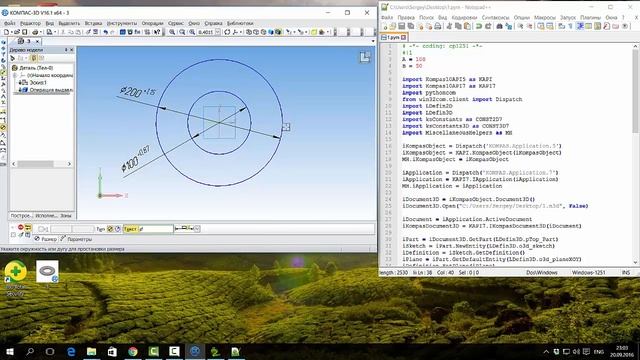Toggle the diameter type button next to Тип
The image size is (640, 360).
click(x=110, y=229)
